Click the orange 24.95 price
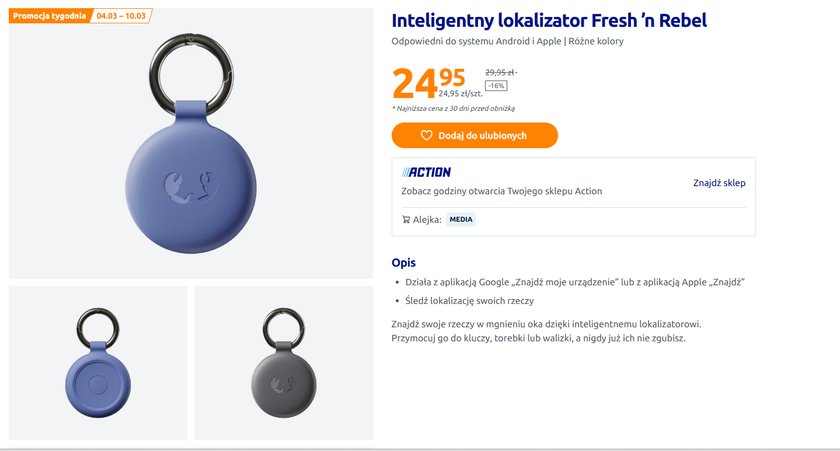 (x=428, y=82)
